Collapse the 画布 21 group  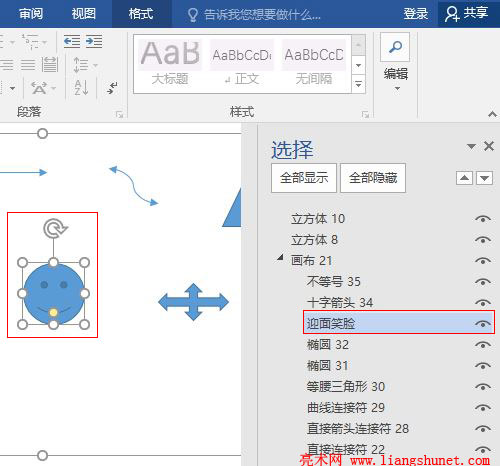[x=281, y=257]
